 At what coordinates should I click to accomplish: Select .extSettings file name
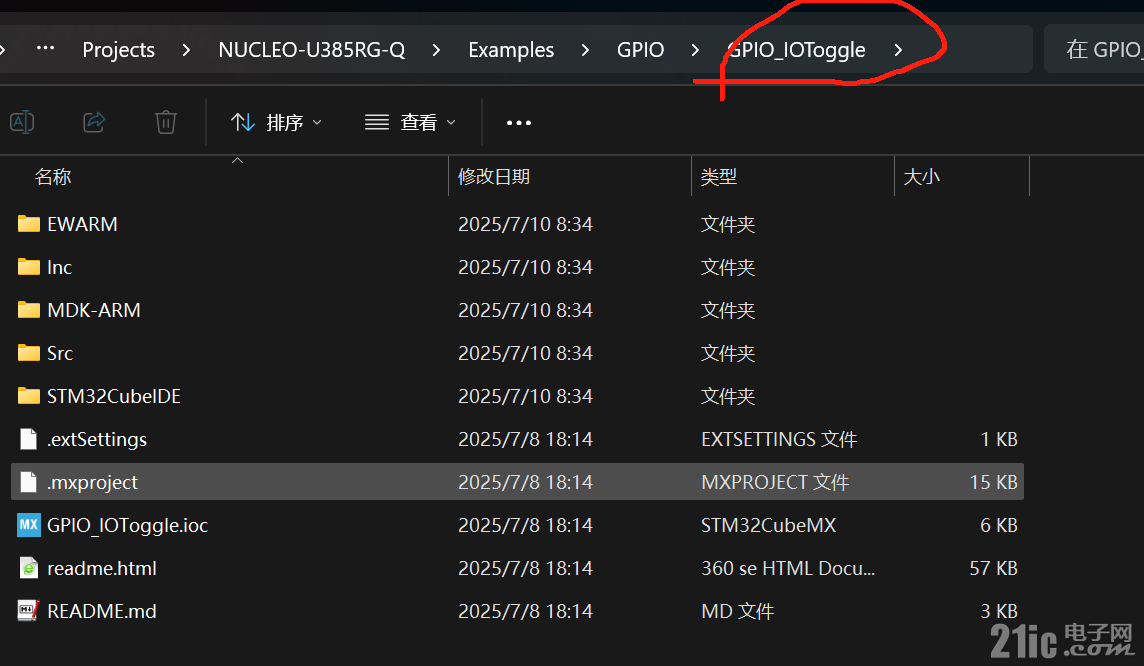coord(97,439)
